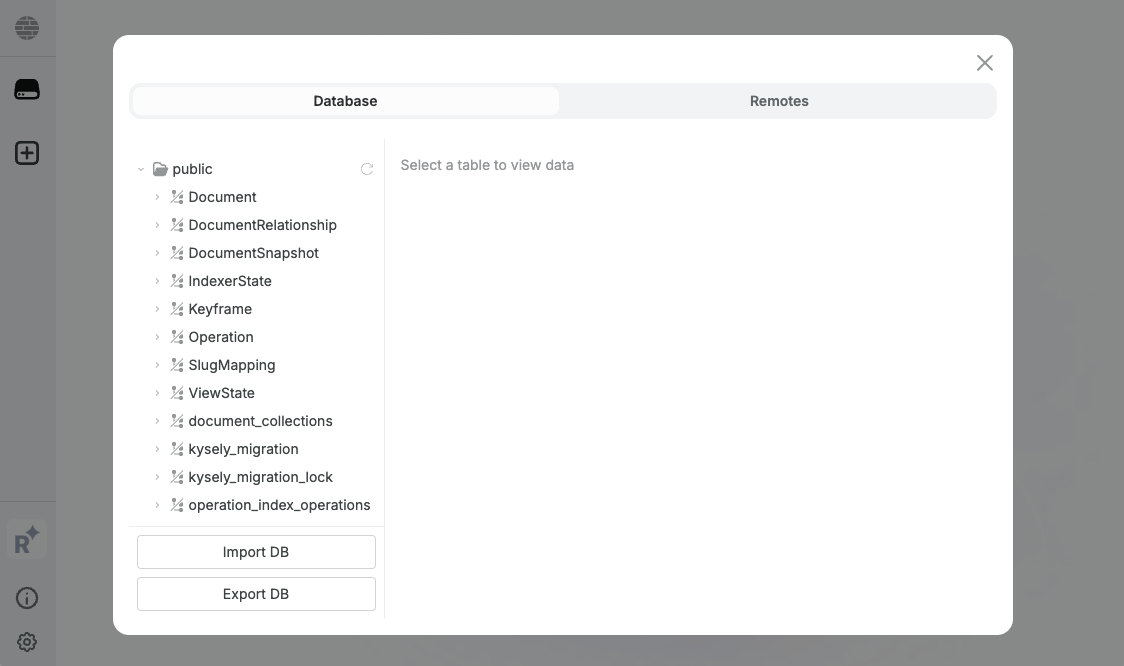Click the table icon beside Keyframe
1124x666 pixels.
177,309
